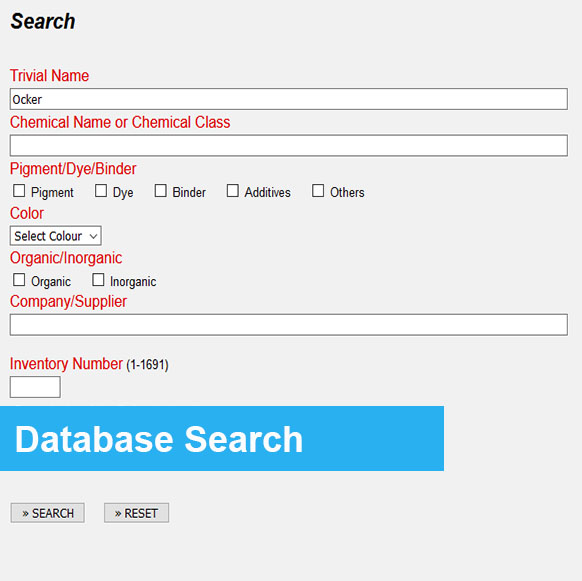Tick the Pigment checkbox
582x581 pixels.
(x=19, y=191)
